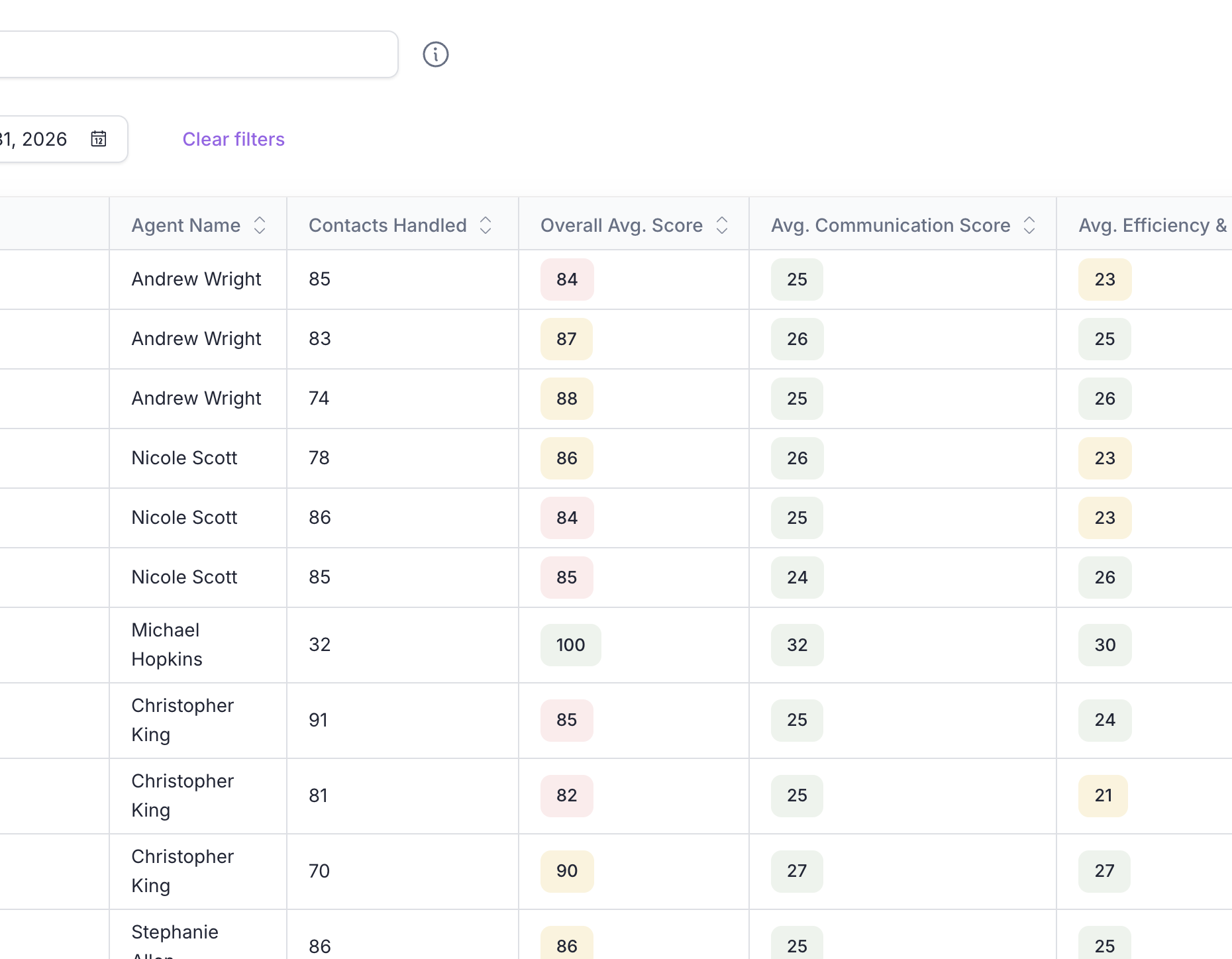1232x959 pixels.
Task: Select Andrew Wright in the first row
Action: (196, 279)
